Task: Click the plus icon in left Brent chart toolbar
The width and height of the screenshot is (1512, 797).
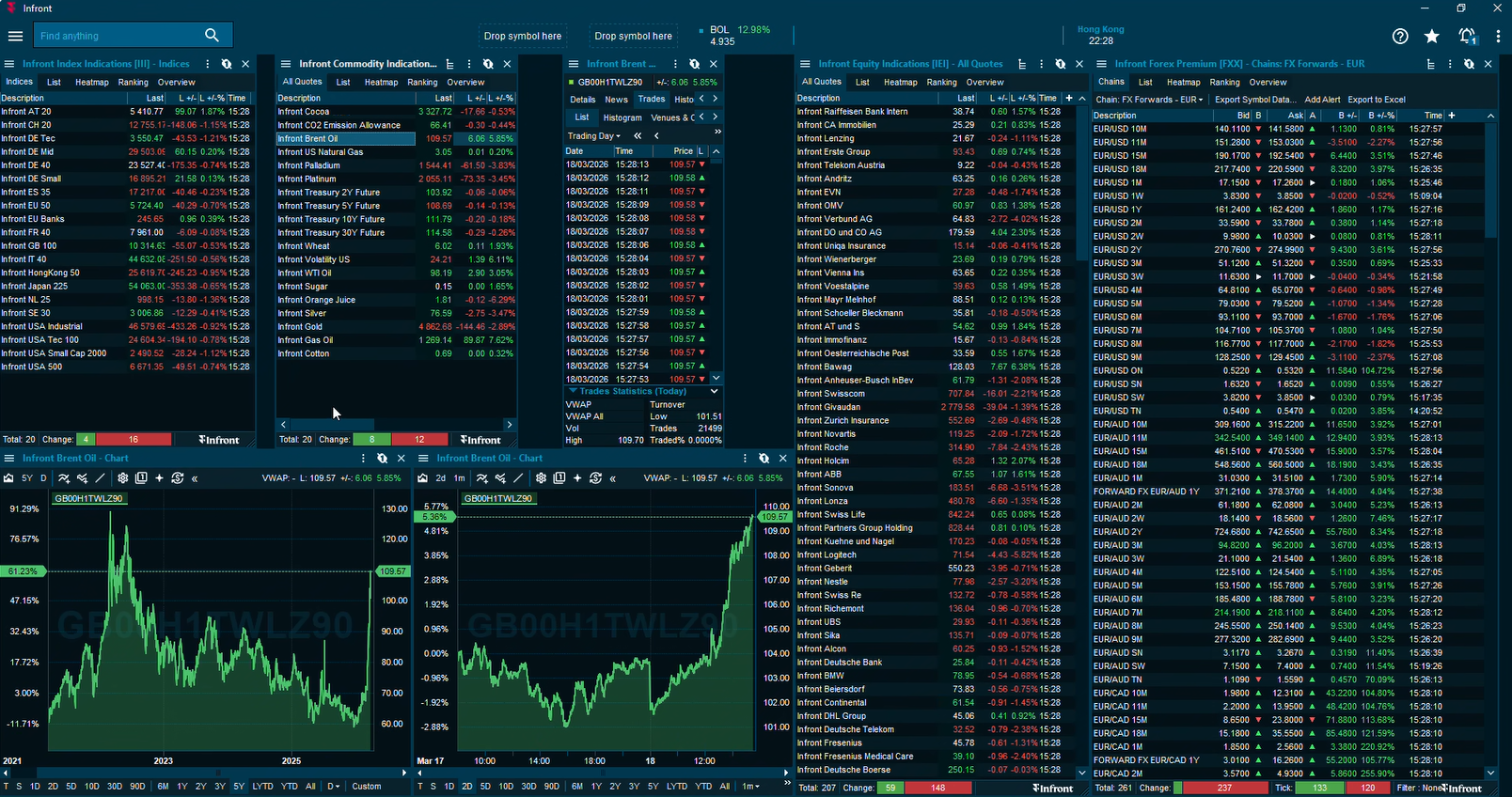Action: click(159, 478)
